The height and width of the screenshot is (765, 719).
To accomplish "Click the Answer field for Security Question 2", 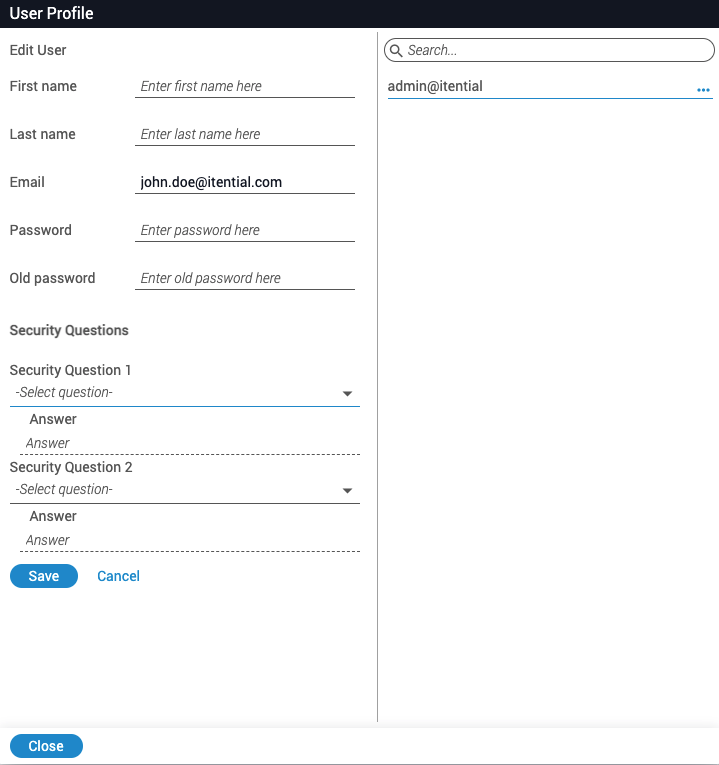I will click(x=190, y=540).
